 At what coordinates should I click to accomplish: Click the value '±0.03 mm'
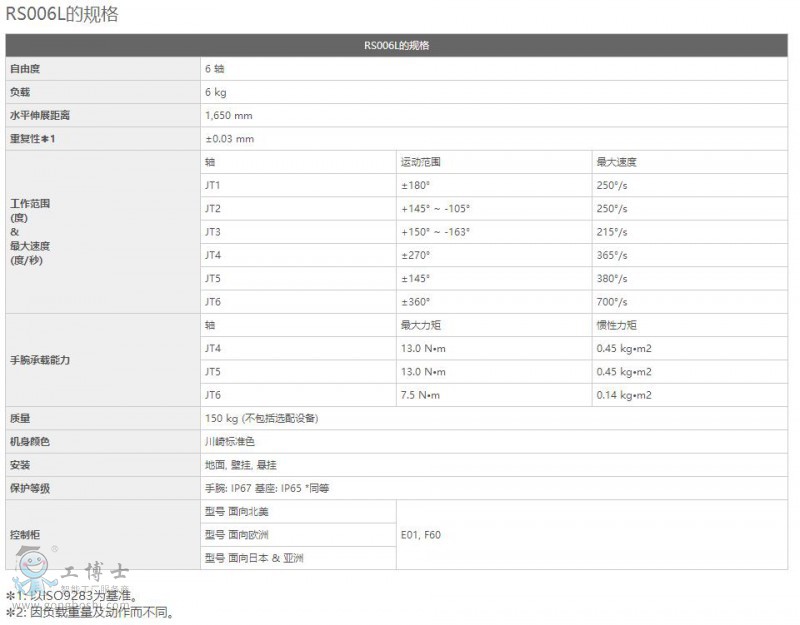pyautogui.click(x=230, y=139)
